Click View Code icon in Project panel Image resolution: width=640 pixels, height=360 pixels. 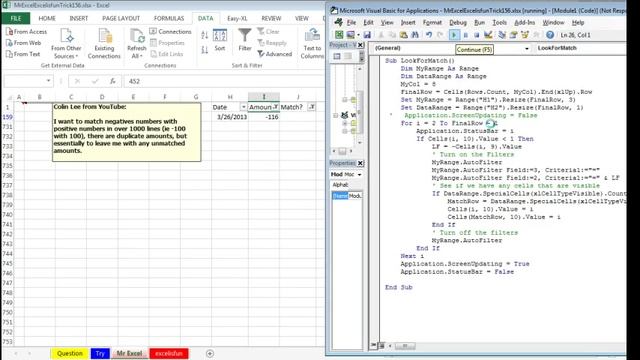[x=337, y=56]
